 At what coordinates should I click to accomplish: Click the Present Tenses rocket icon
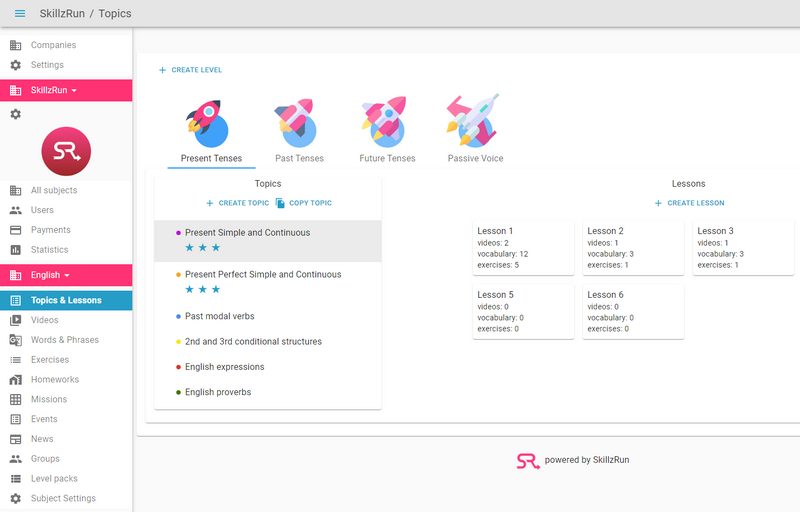[x=207, y=123]
